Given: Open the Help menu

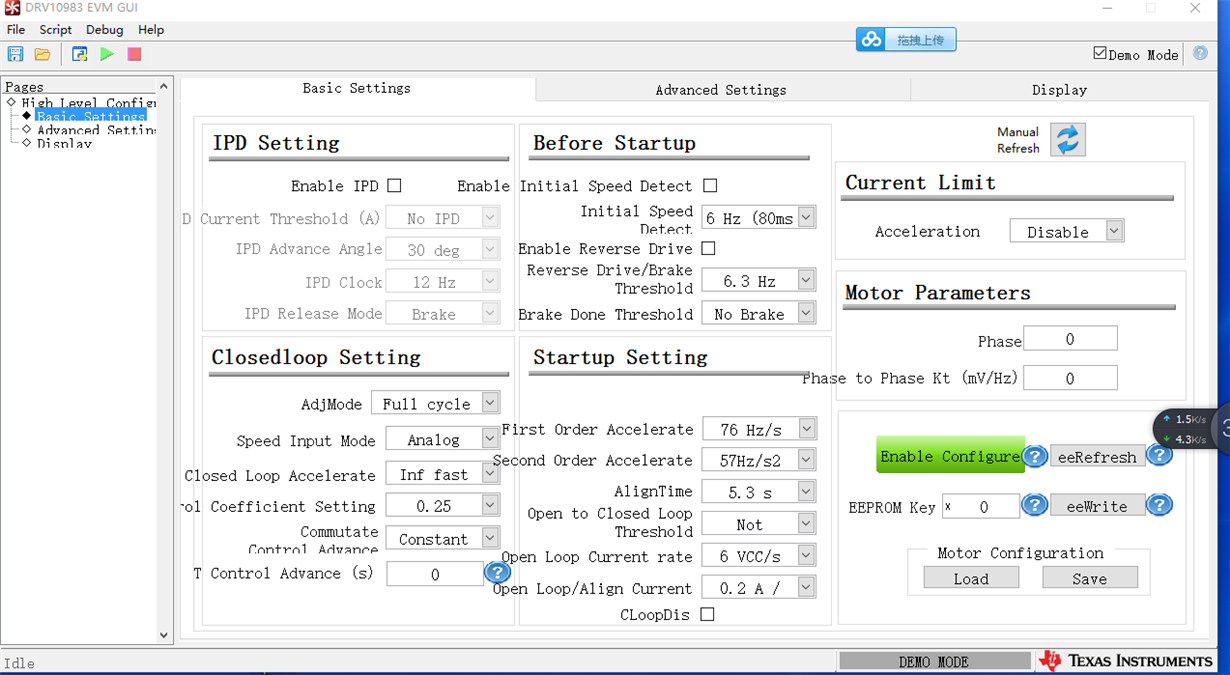Looking at the screenshot, I should 151,30.
